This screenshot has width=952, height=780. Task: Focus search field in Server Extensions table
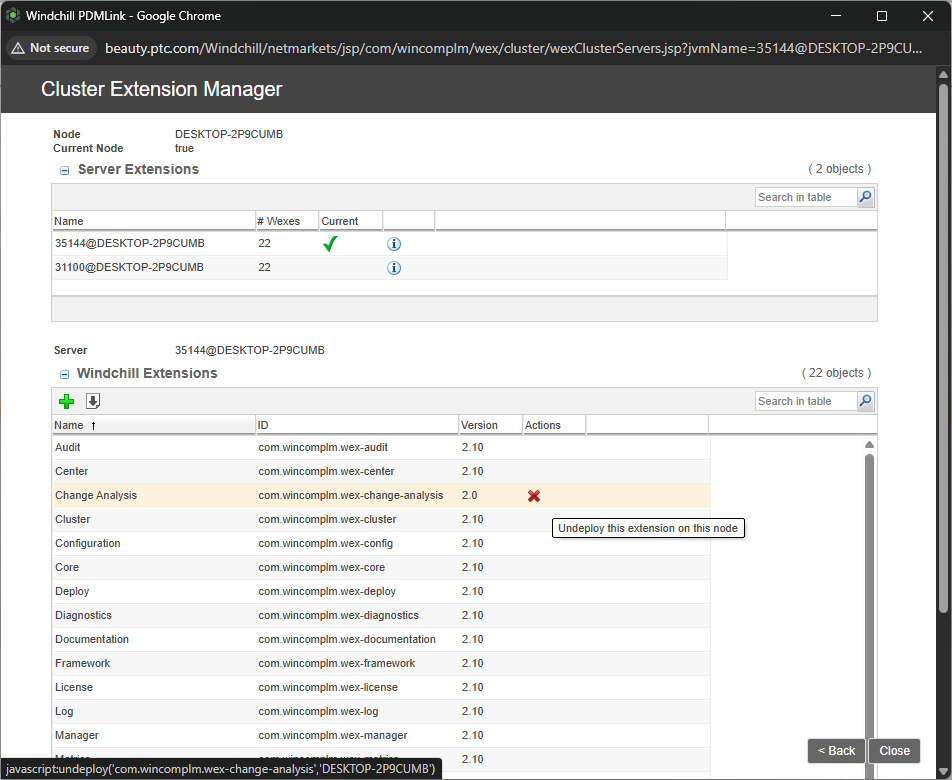click(805, 197)
